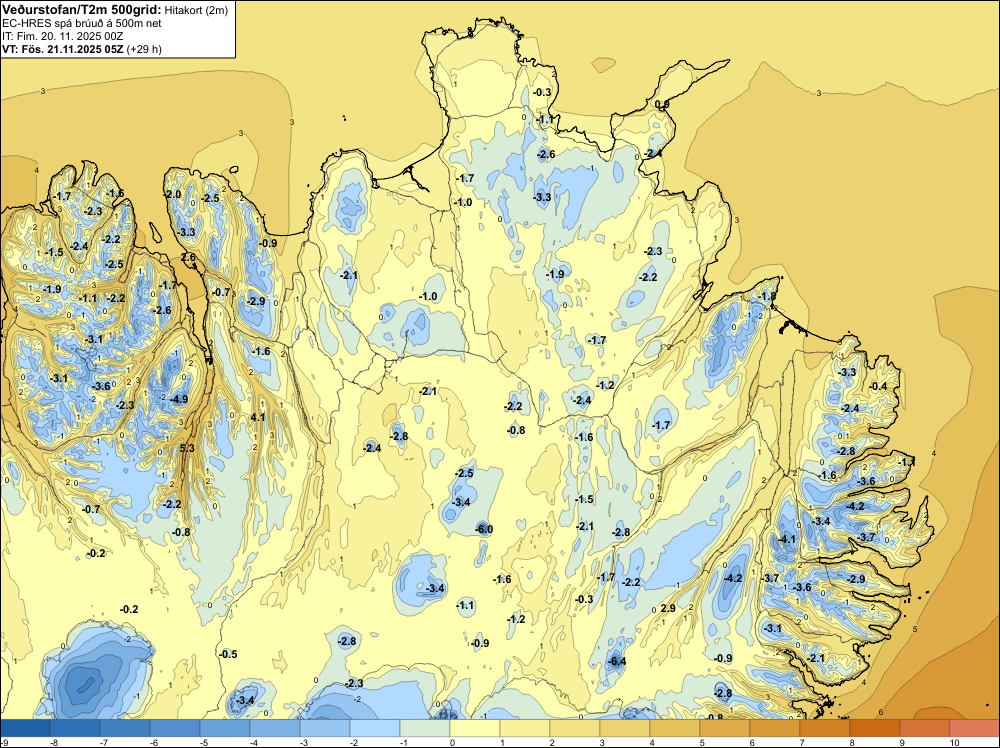Click the 10 tick label on colour scale
The image size is (1000, 748).
(x=955, y=742)
